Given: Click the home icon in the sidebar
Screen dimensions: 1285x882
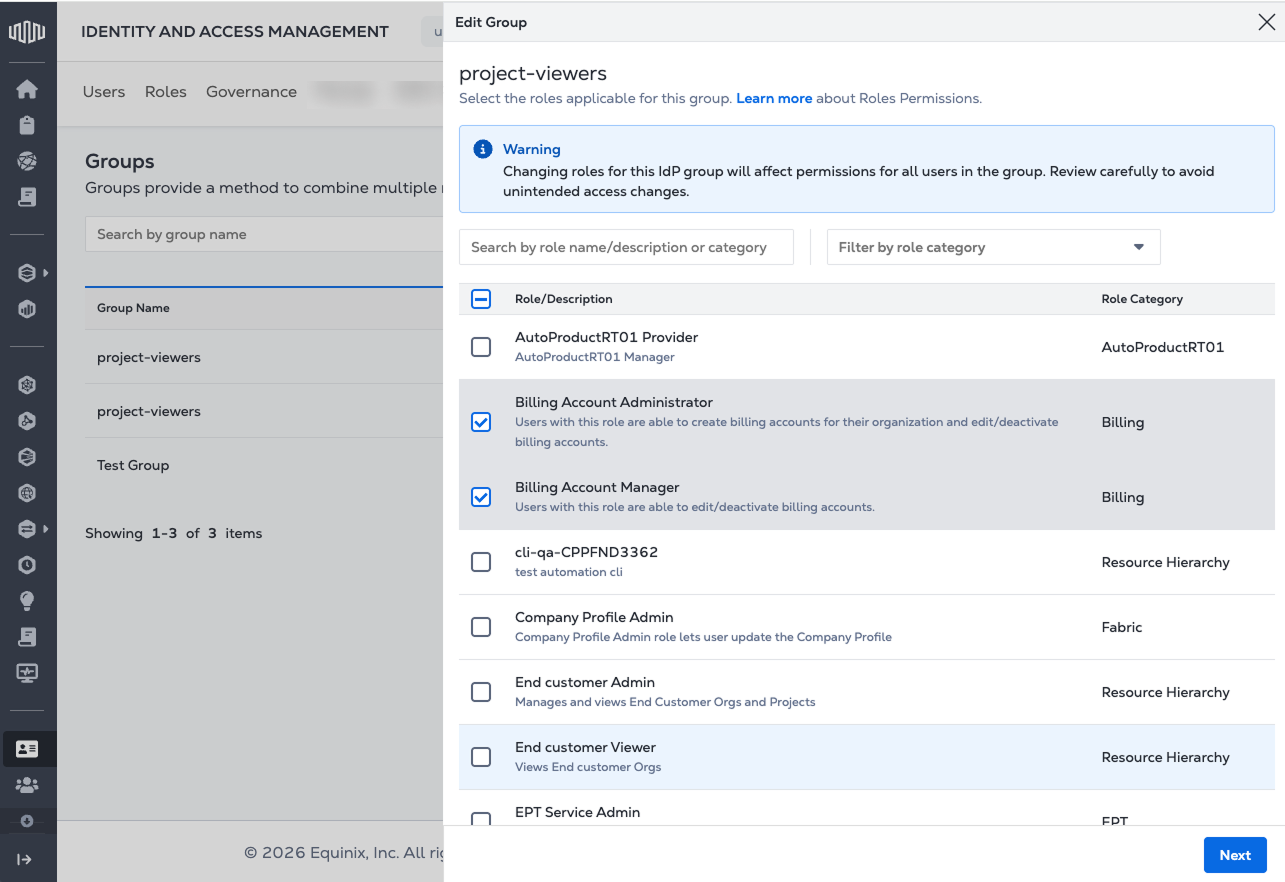Looking at the screenshot, I should (x=27, y=89).
